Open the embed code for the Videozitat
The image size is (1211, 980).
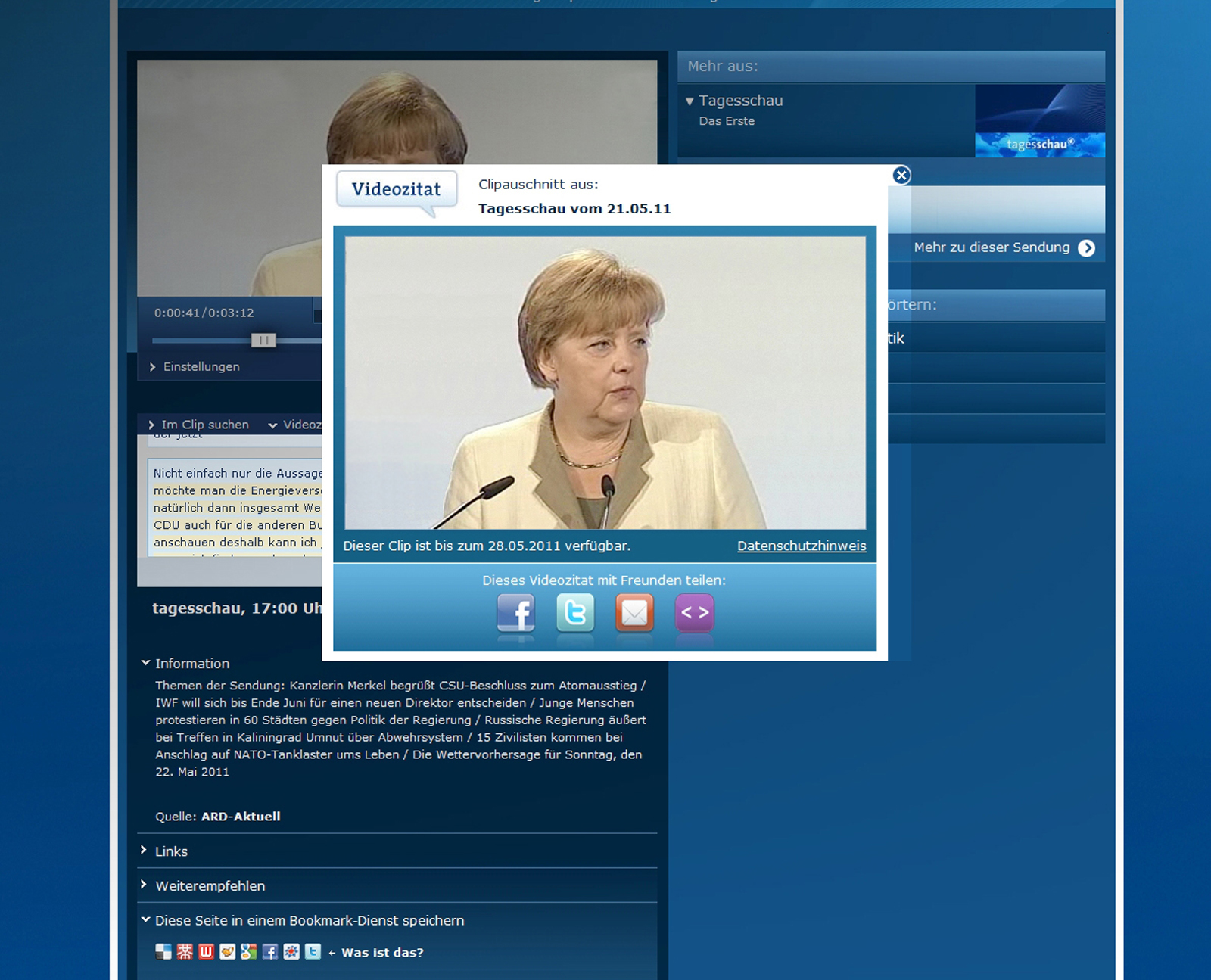pyautogui.click(x=694, y=612)
